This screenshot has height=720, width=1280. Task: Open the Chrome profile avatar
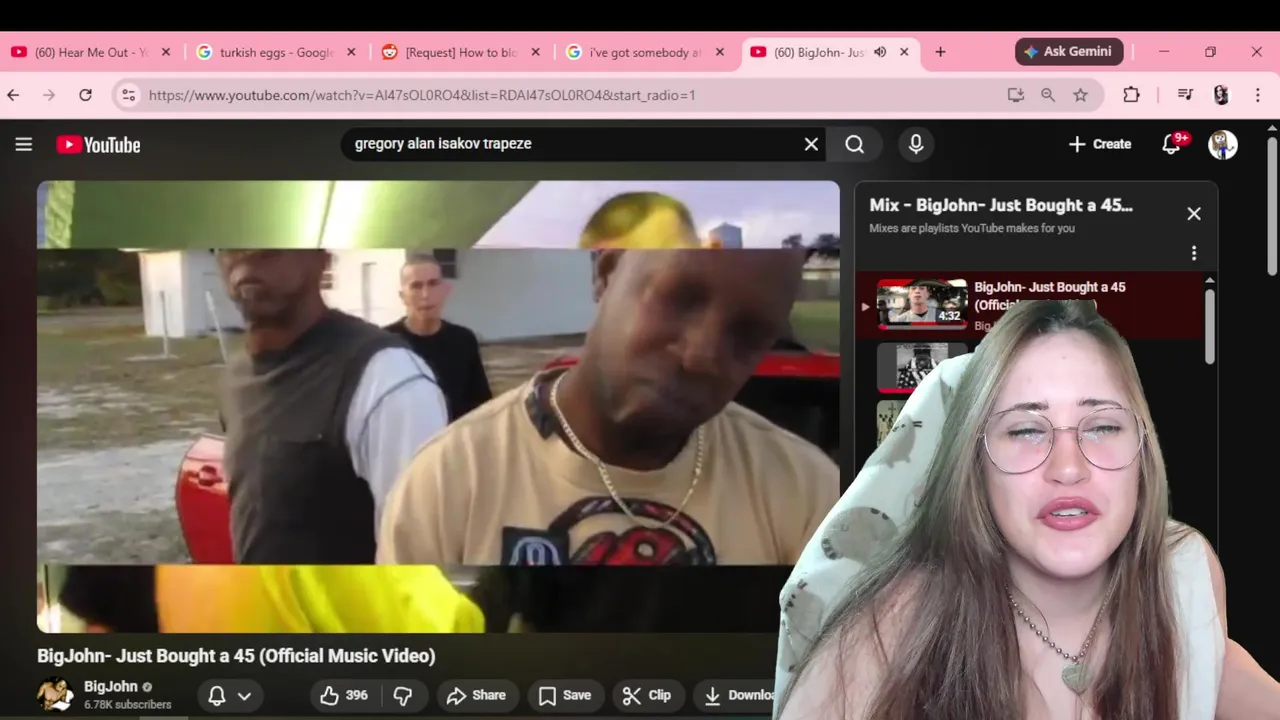(1221, 95)
